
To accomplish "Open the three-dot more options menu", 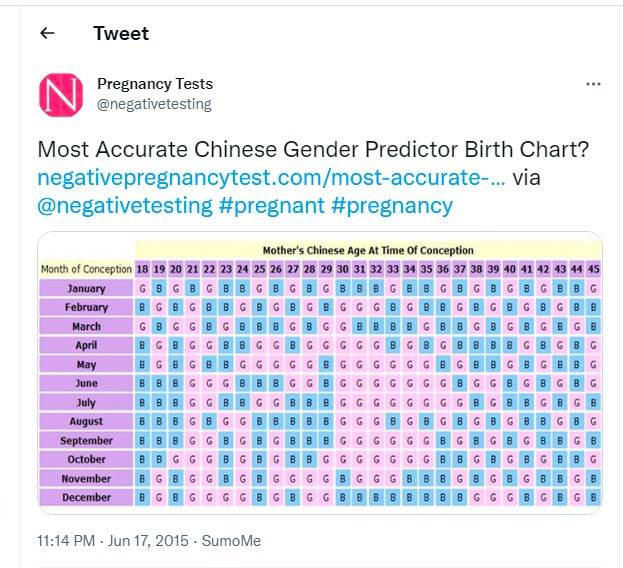I will tap(593, 84).
